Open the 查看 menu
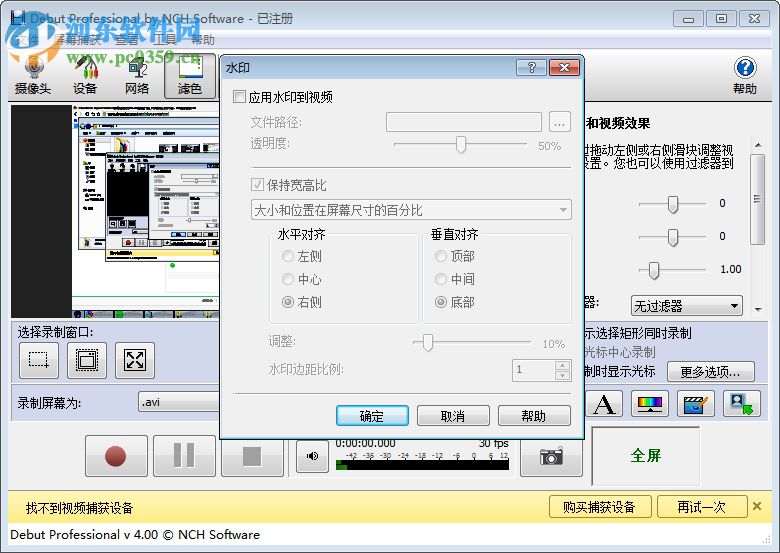780x553 pixels. point(127,40)
